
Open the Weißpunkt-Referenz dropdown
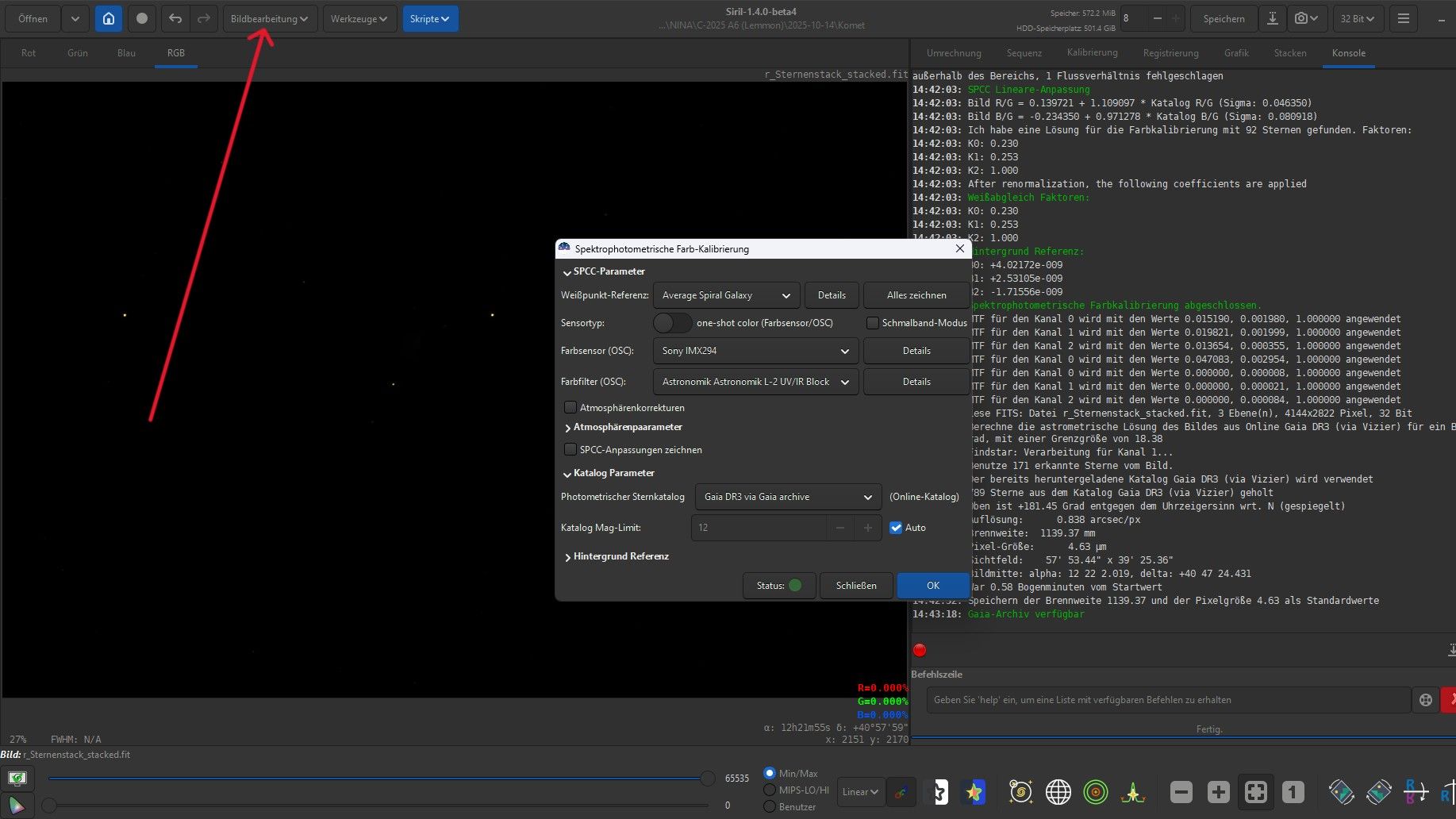point(726,295)
